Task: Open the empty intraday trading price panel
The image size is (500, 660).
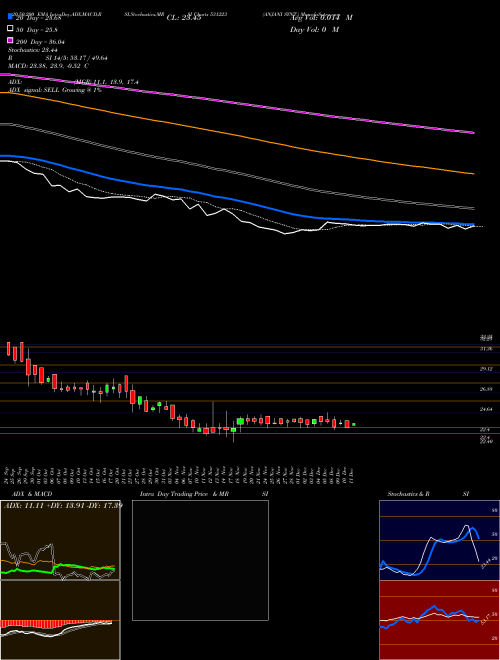Action: pyautogui.click(x=200, y=560)
